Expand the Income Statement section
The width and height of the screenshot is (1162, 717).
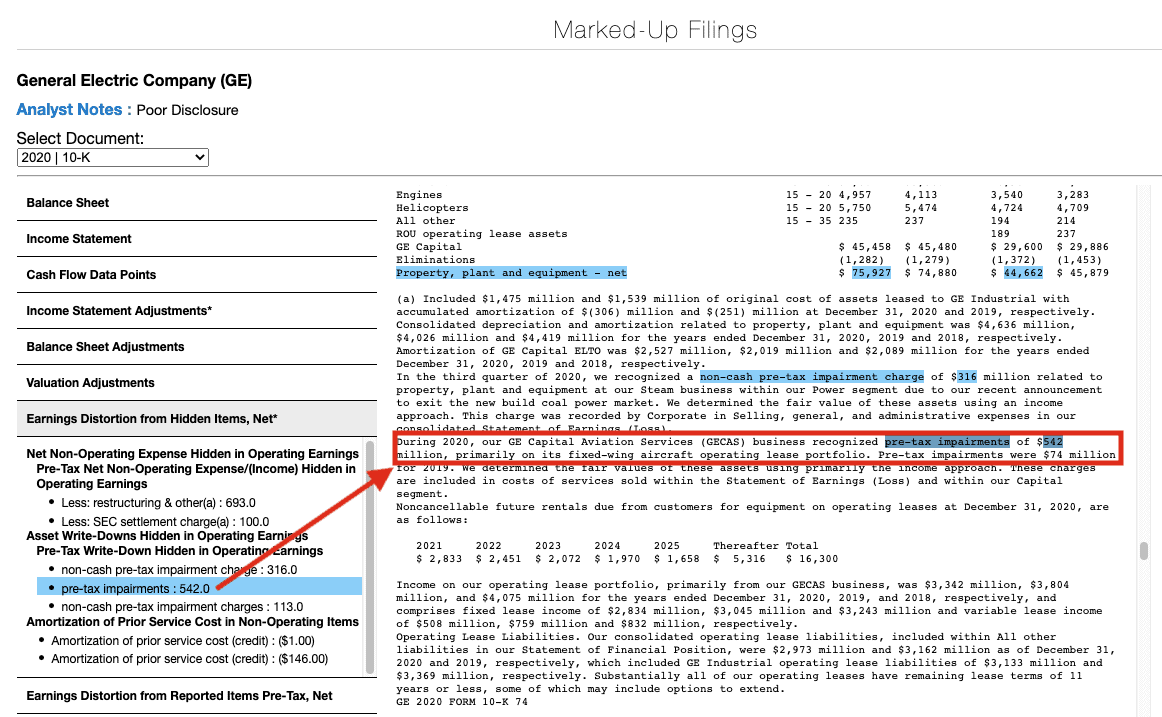[x=196, y=239]
